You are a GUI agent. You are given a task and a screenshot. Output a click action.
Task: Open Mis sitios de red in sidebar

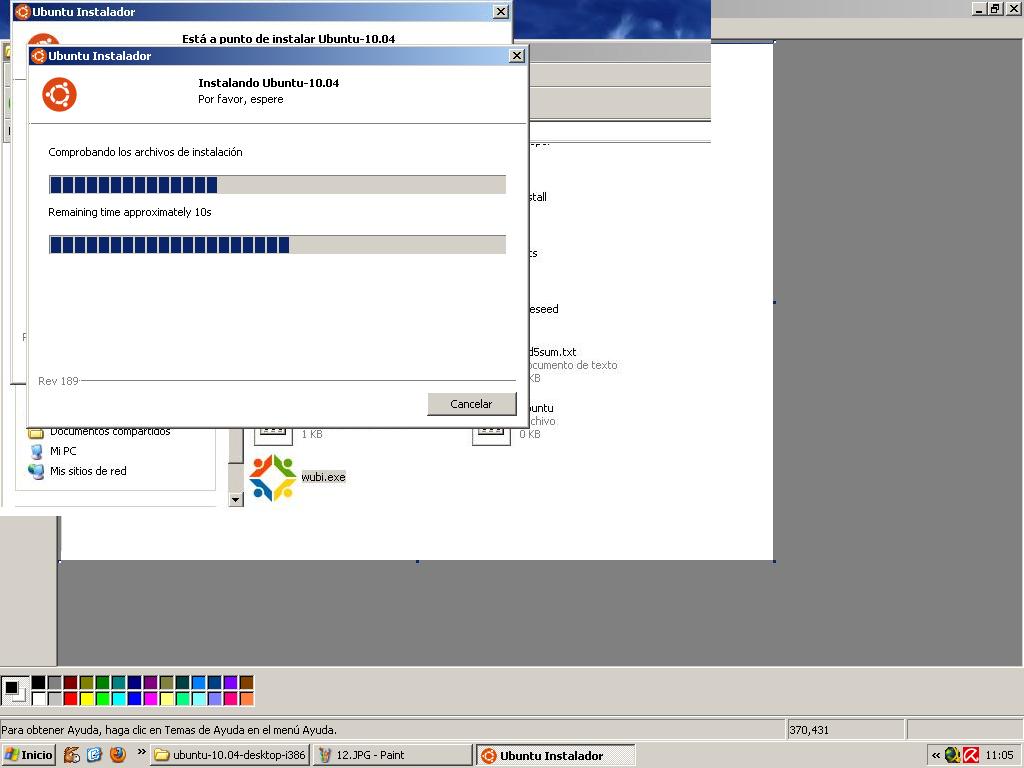(88, 471)
